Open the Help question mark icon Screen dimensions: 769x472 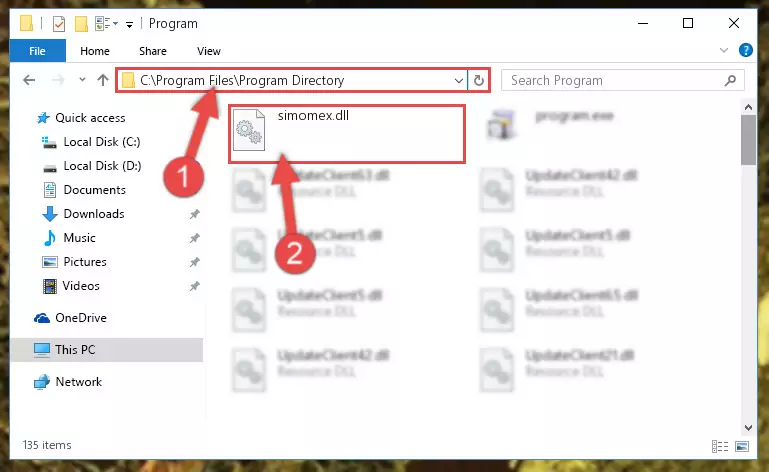[x=745, y=50]
